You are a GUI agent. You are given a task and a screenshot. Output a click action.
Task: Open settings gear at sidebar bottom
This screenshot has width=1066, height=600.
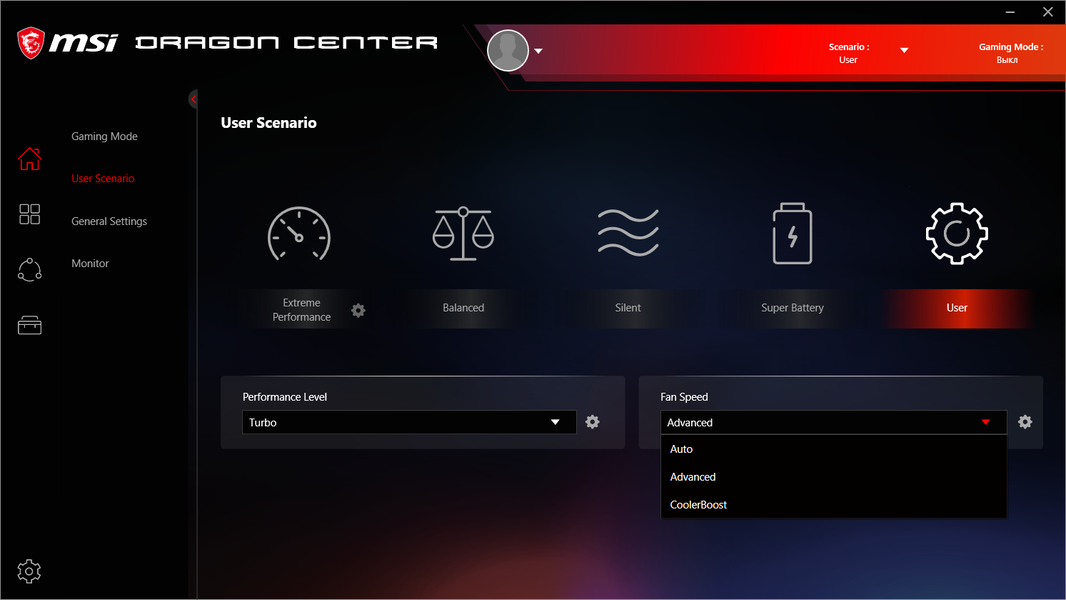pyautogui.click(x=29, y=571)
